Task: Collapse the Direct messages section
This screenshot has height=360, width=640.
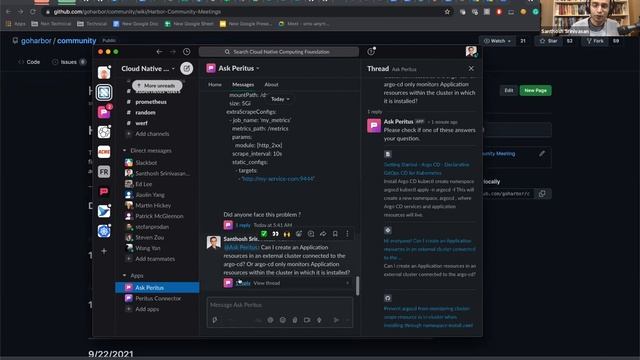Action: point(124,151)
